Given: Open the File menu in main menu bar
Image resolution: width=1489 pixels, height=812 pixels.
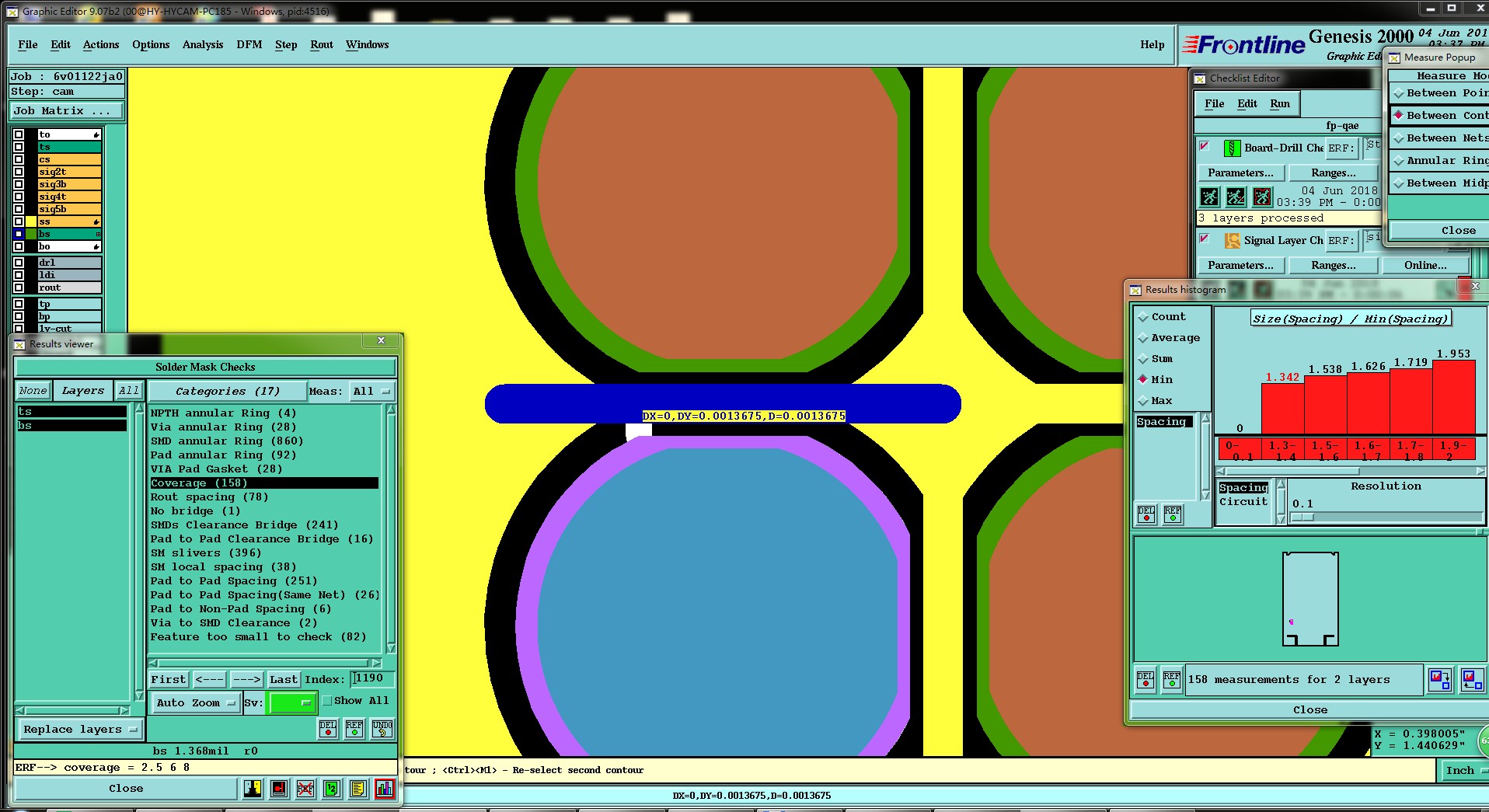Looking at the screenshot, I should [28, 44].
